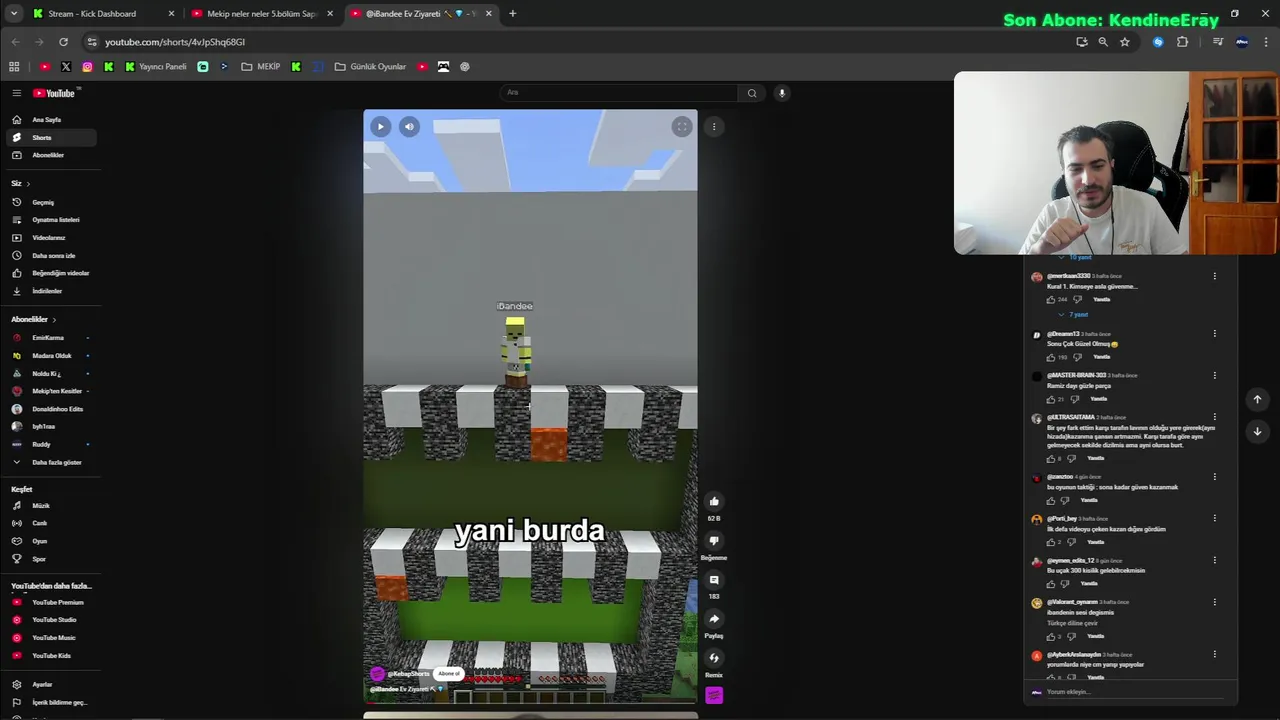Open the MEKİP bookmarks folder
Screen dimensions: 1280x720
tap(261, 67)
